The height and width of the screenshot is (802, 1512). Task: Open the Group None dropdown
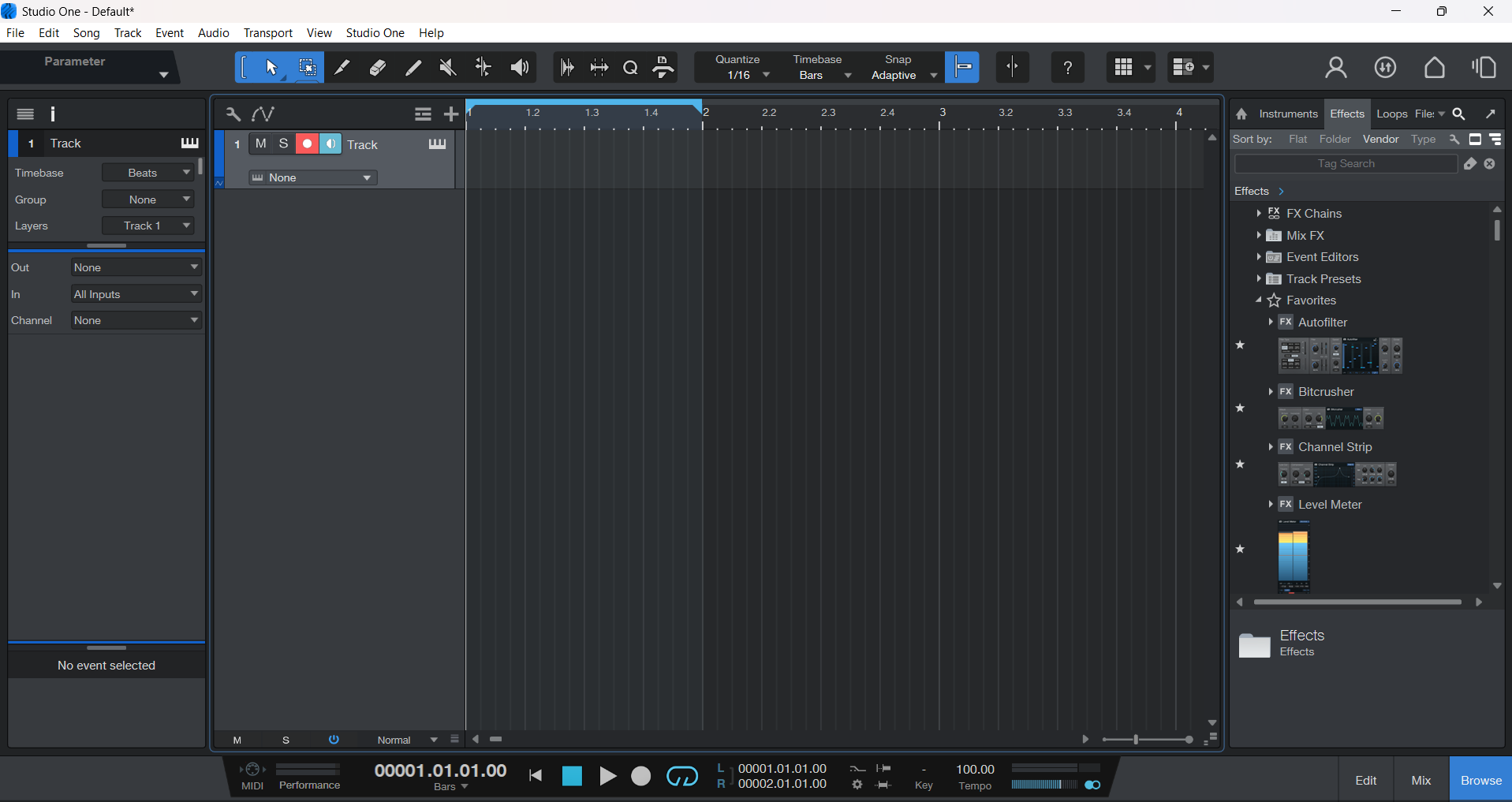tap(148, 200)
